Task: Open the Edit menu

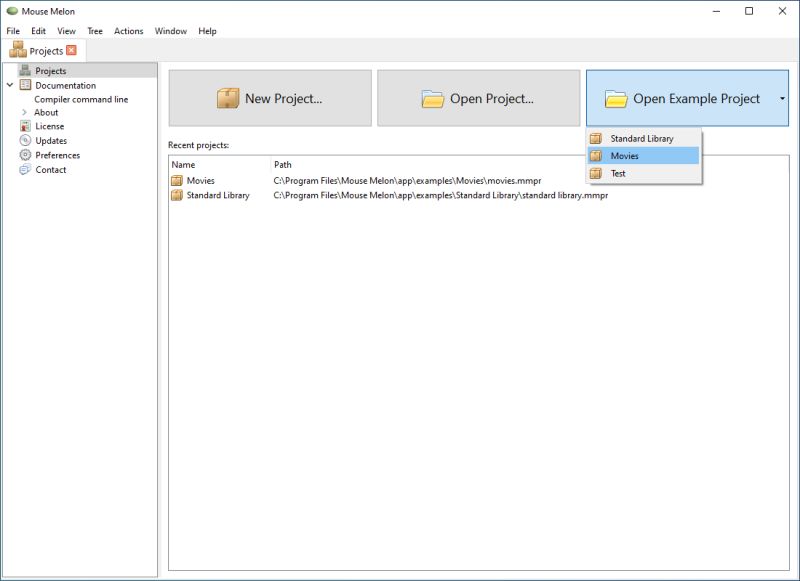Action: pos(38,31)
